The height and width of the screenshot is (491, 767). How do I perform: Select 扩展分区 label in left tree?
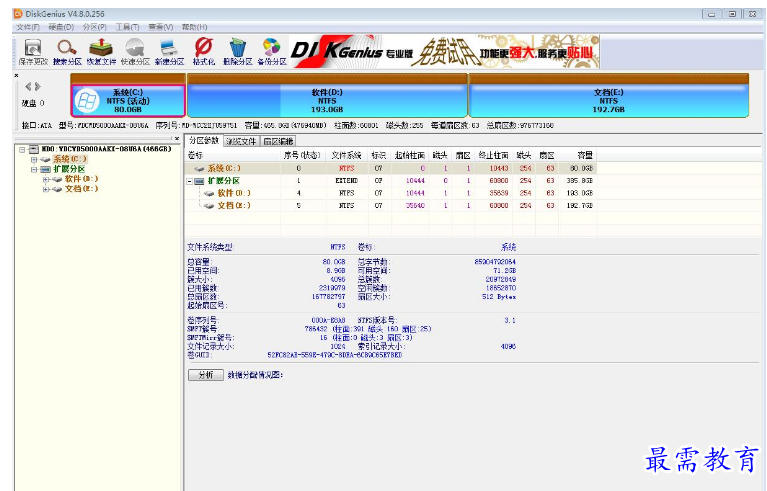[69, 169]
